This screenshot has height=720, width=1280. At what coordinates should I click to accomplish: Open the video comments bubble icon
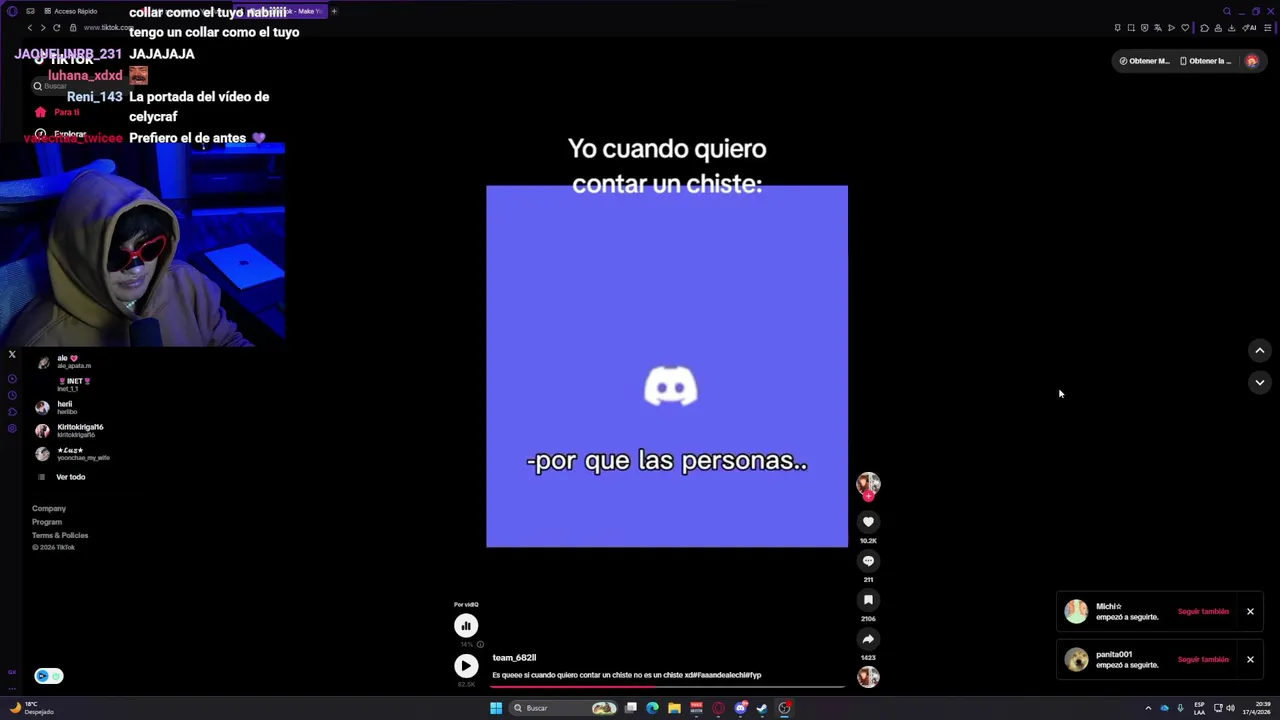pyautogui.click(x=868, y=561)
